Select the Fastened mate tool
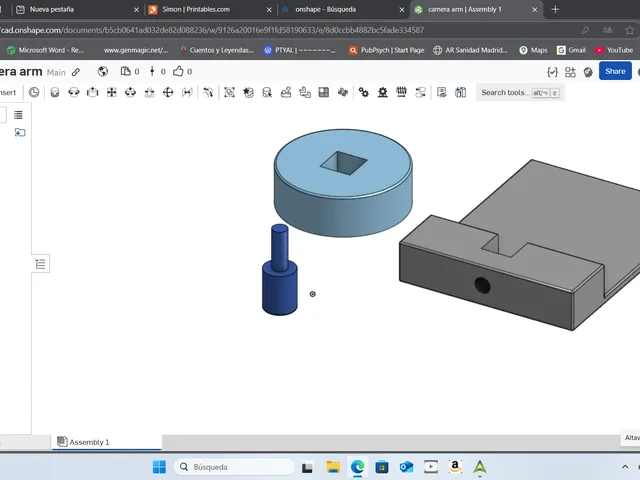The width and height of the screenshot is (640, 480). [55, 93]
